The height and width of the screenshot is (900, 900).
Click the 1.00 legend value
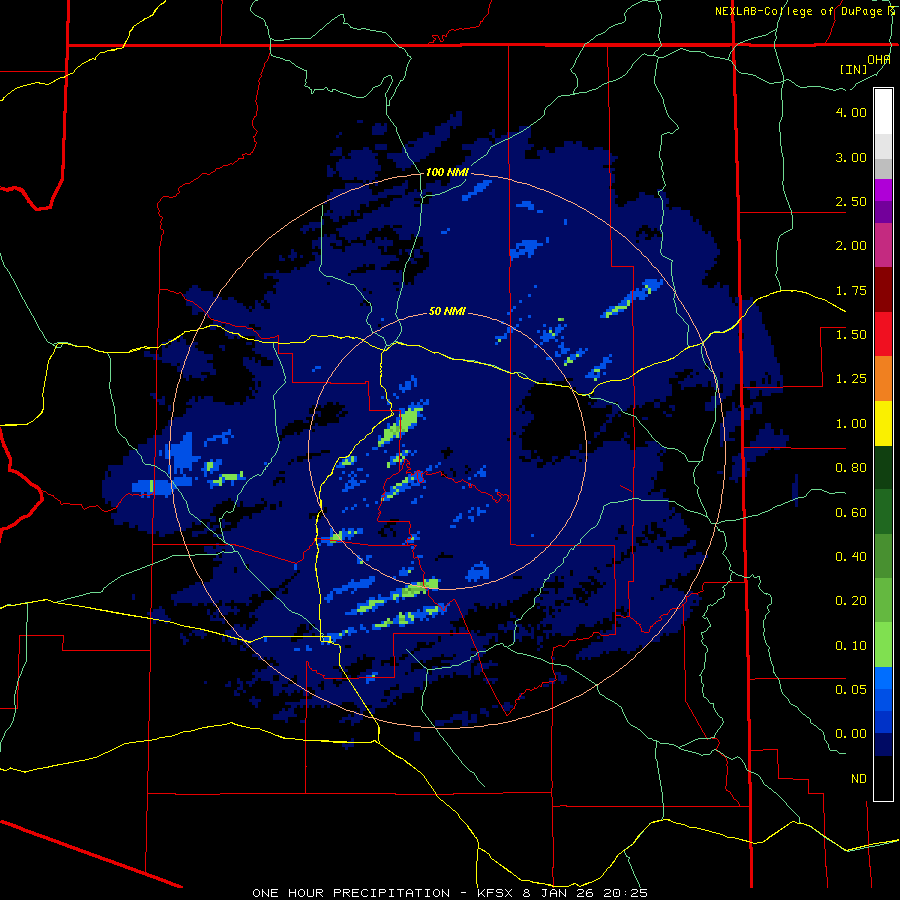(851, 424)
